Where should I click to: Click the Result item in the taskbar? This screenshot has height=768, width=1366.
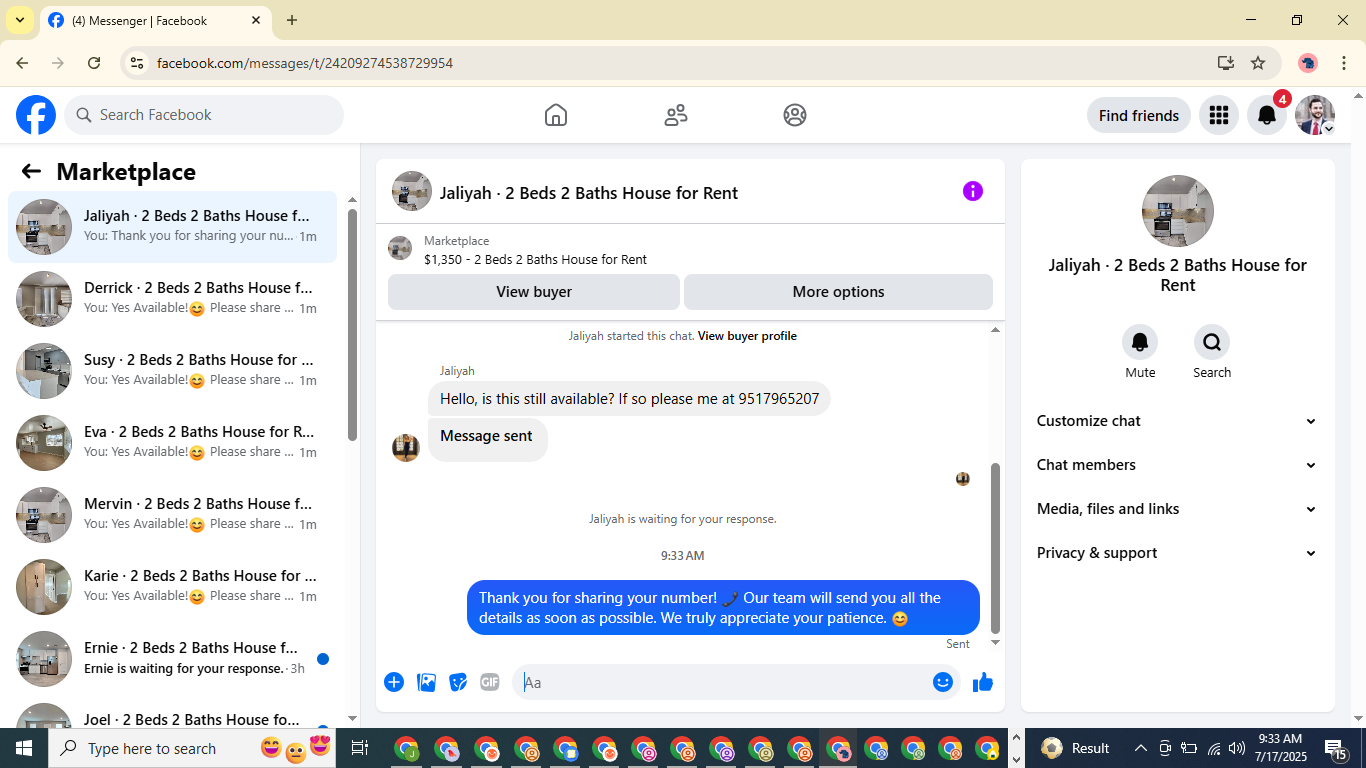point(1076,748)
